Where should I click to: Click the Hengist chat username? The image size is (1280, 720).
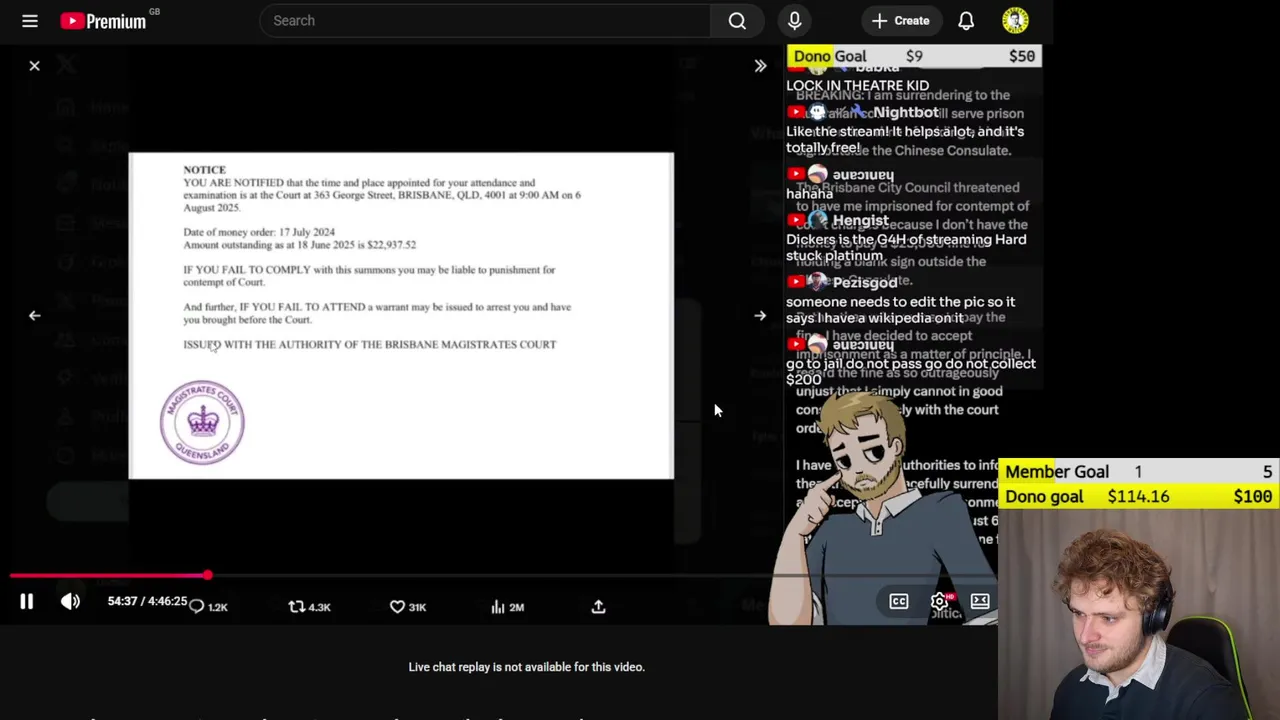click(x=860, y=221)
